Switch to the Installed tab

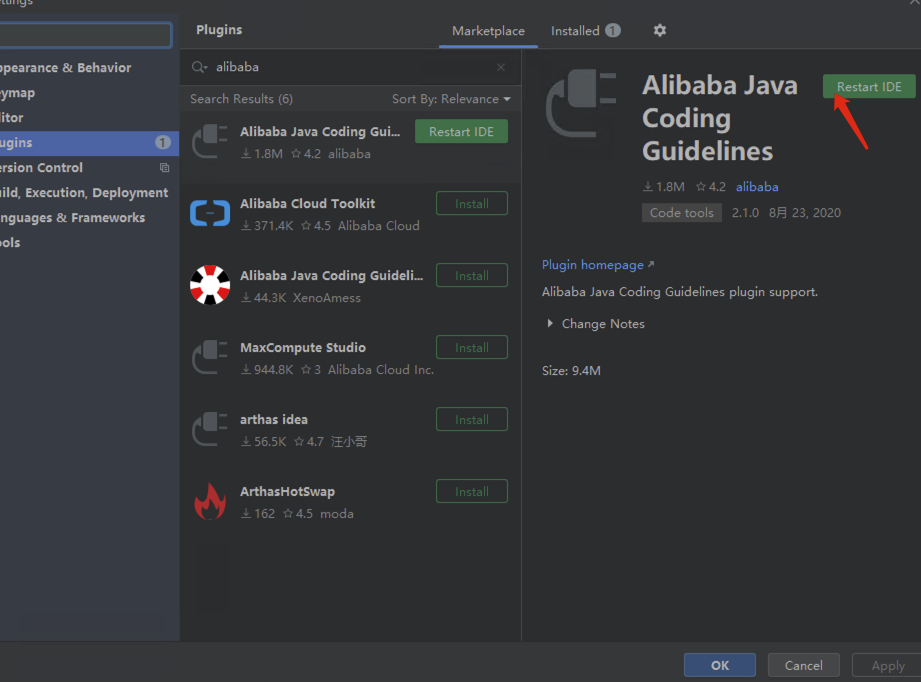pyautogui.click(x=575, y=31)
